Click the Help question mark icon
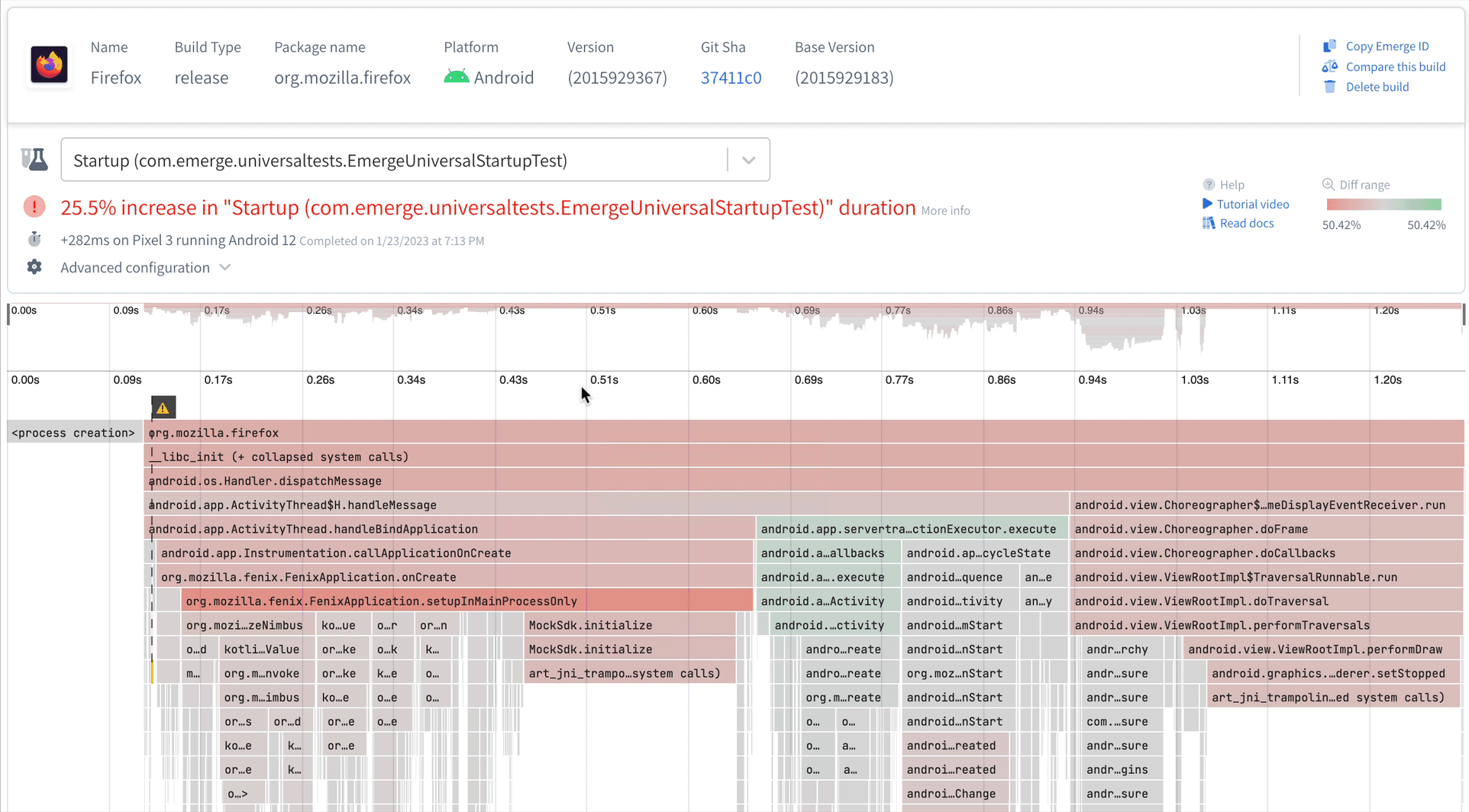Image resolution: width=1469 pixels, height=812 pixels. click(1209, 184)
